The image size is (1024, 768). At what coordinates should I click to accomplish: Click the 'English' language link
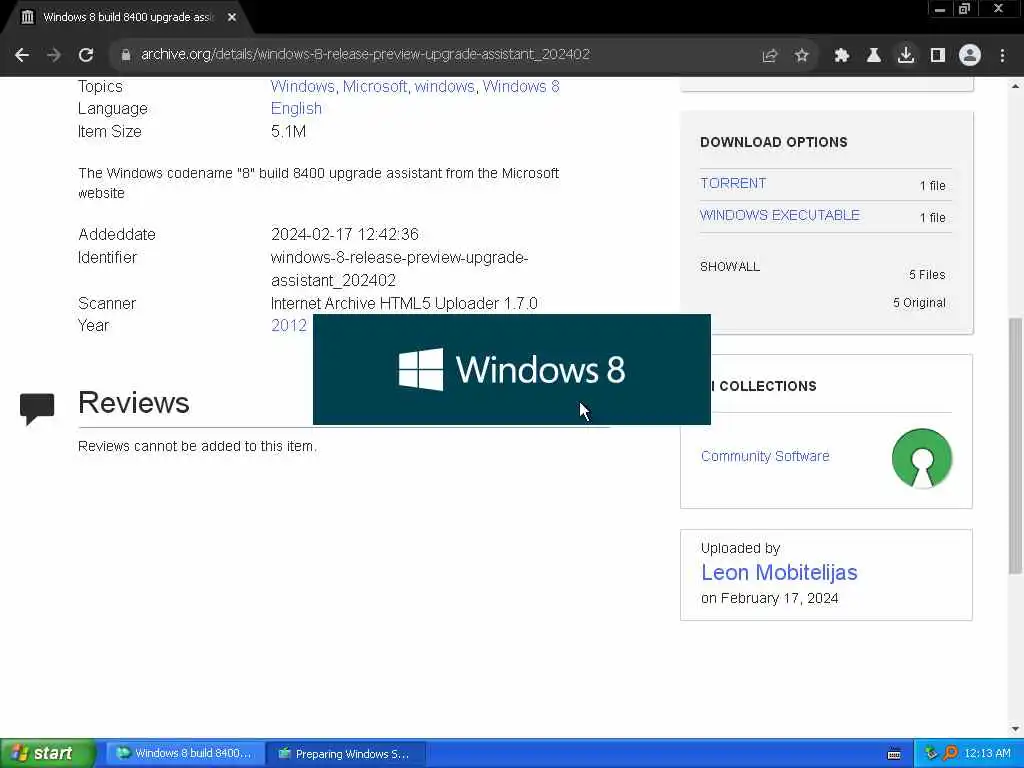296,108
